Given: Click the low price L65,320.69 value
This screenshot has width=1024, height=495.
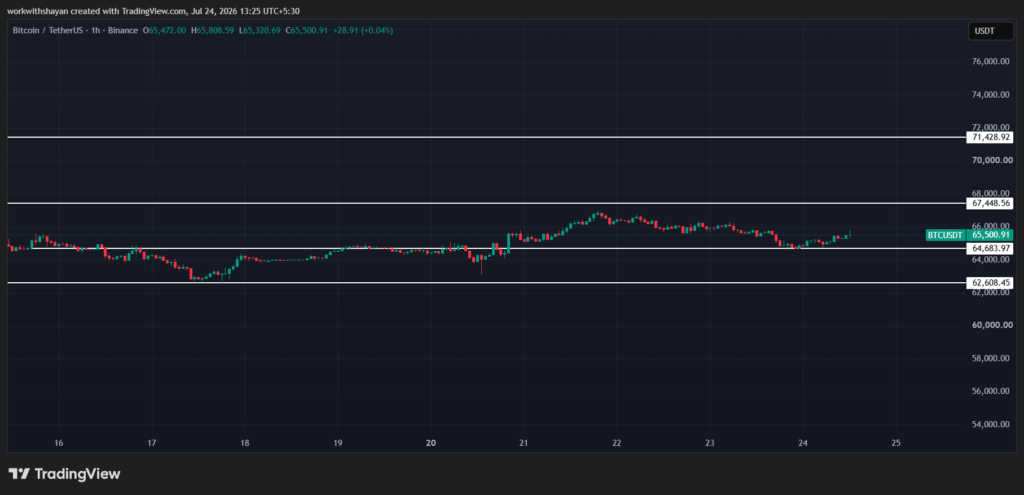Looking at the screenshot, I should coord(260,30).
